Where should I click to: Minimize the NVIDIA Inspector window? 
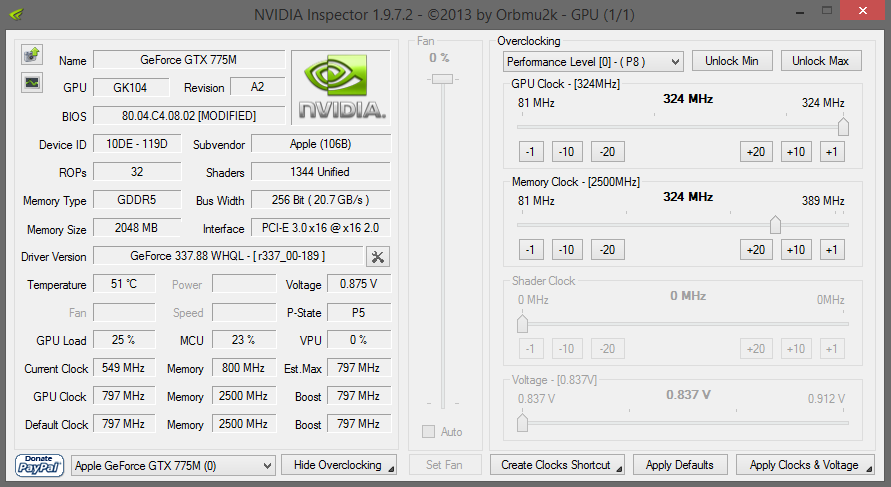800,11
